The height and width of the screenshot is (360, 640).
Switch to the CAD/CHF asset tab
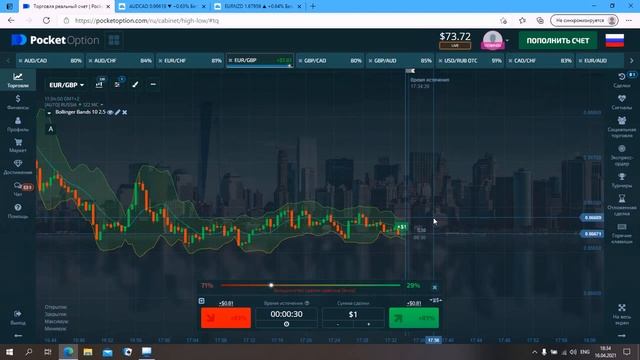(x=541, y=61)
